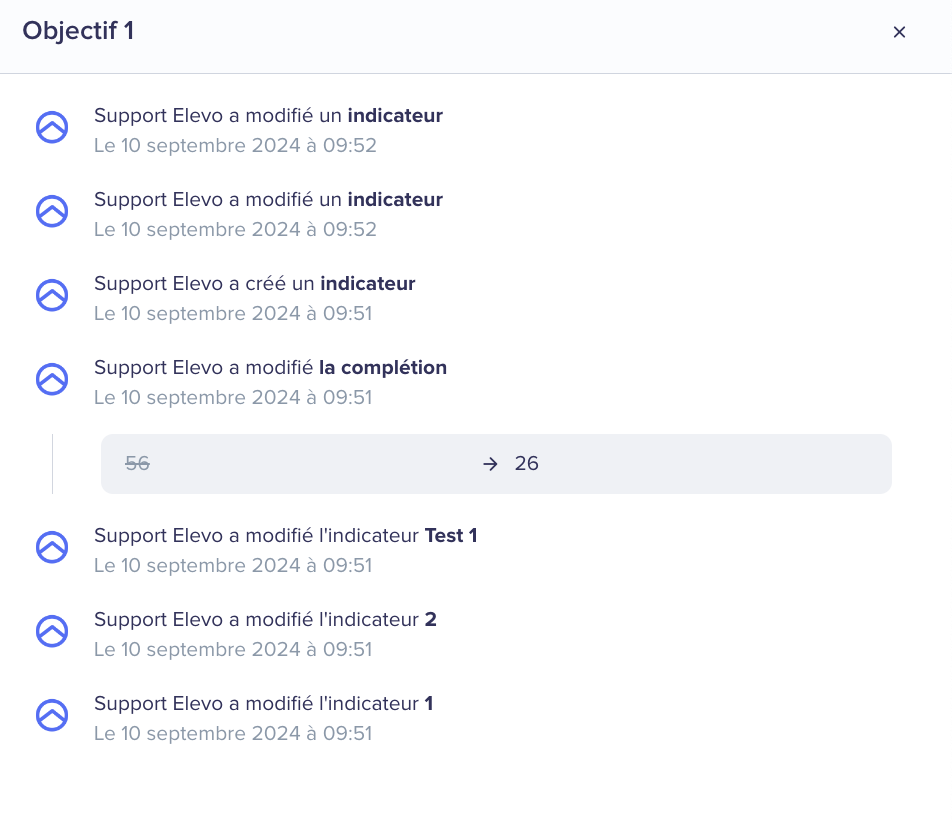
Task: Click the arrow icon between 56 and 26
Action: coord(490,464)
